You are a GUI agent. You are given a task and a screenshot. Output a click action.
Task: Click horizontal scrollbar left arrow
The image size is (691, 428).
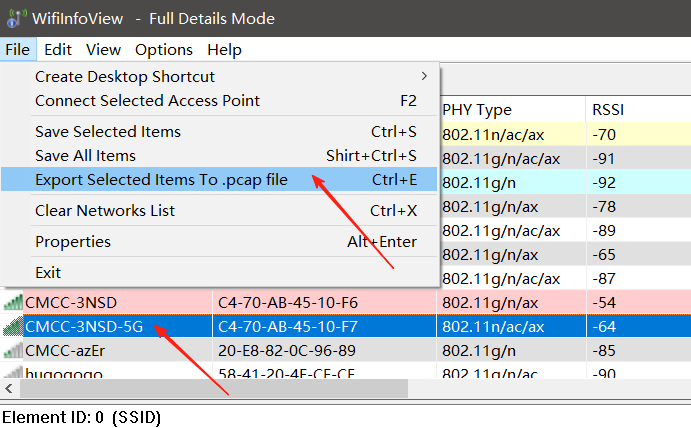(x=9, y=389)
